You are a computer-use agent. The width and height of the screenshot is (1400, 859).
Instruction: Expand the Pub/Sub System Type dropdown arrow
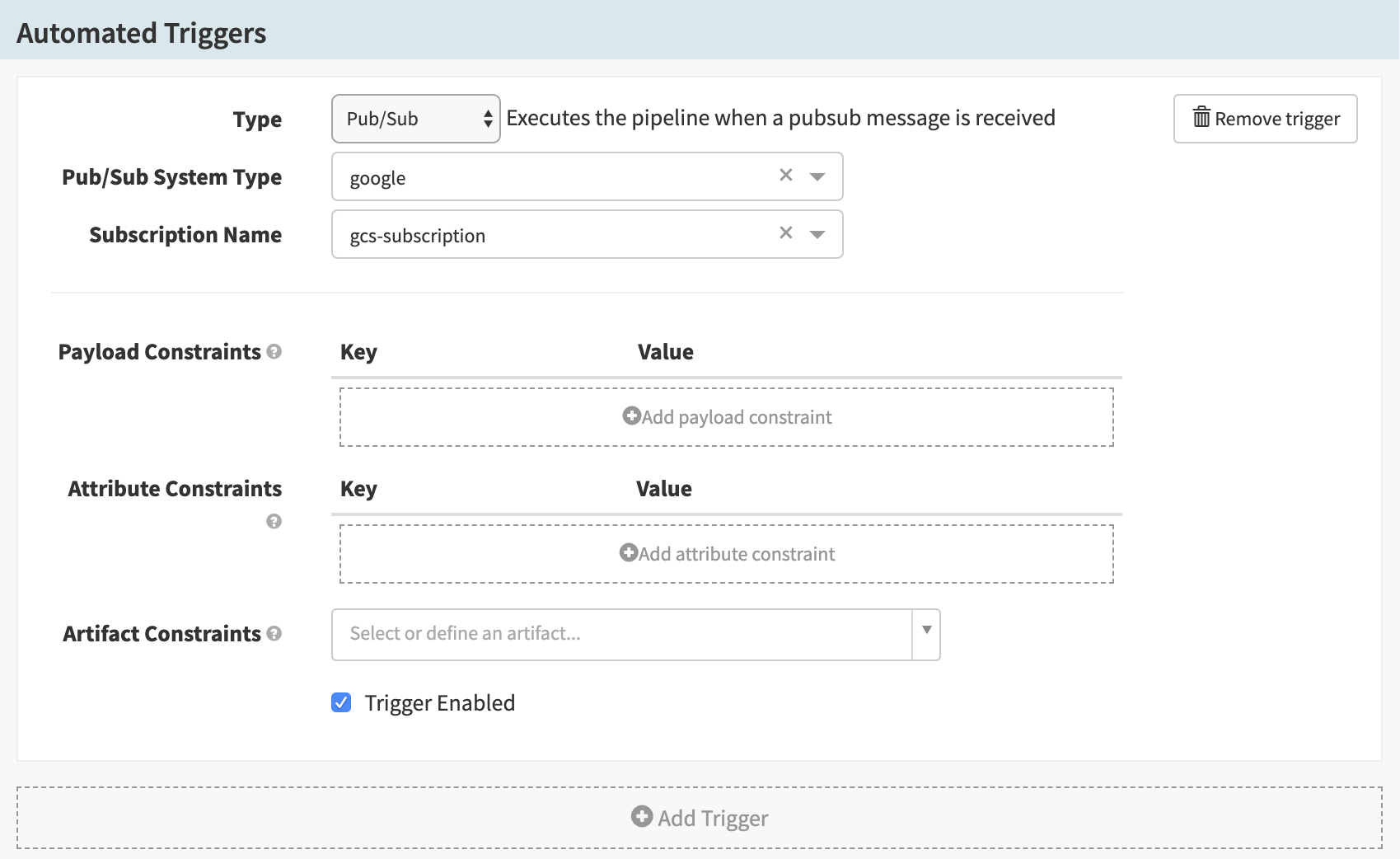pos(817,176)
